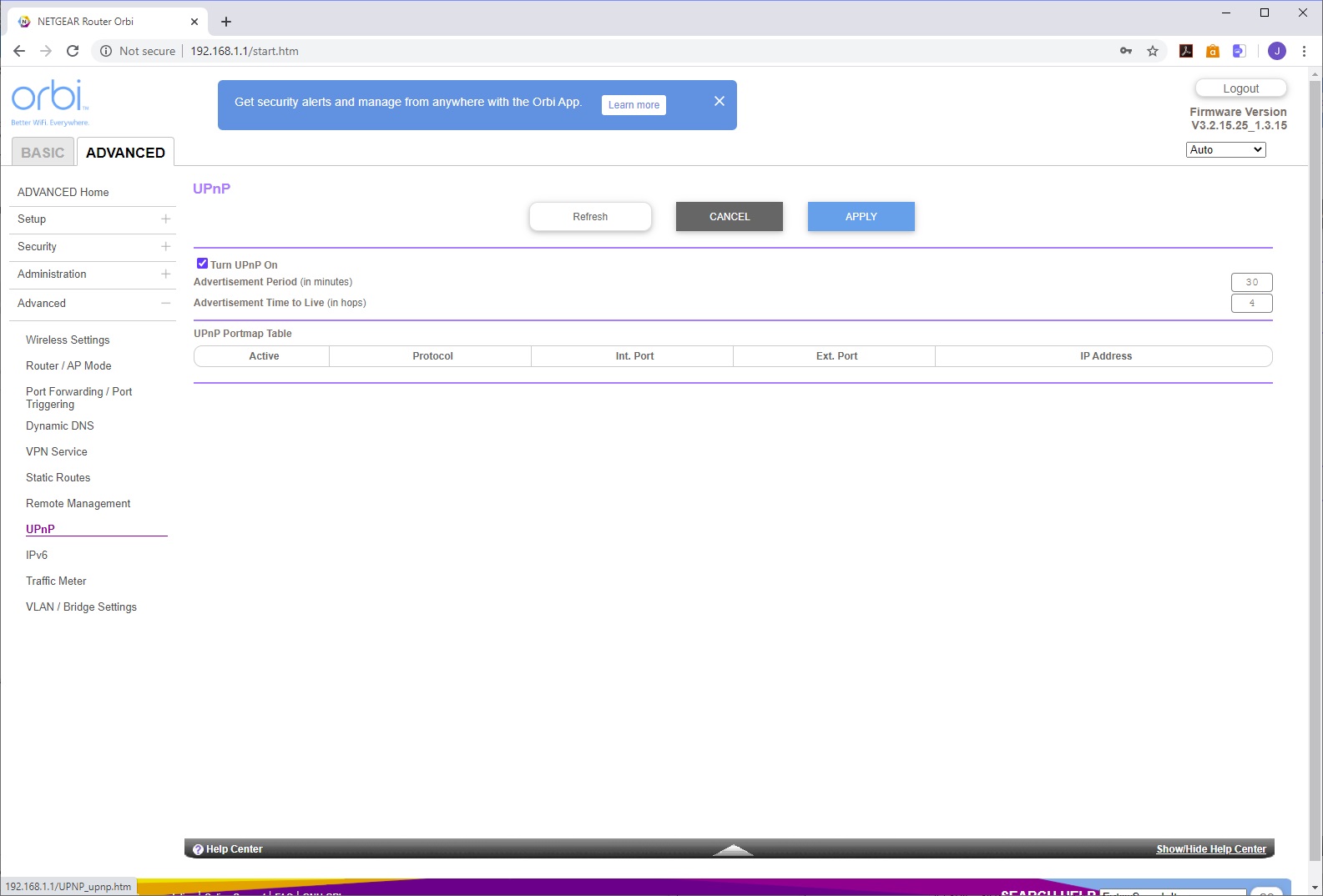Switch to the BASIC tab
Screen dimensions: 1323x896
pos(43,153)
